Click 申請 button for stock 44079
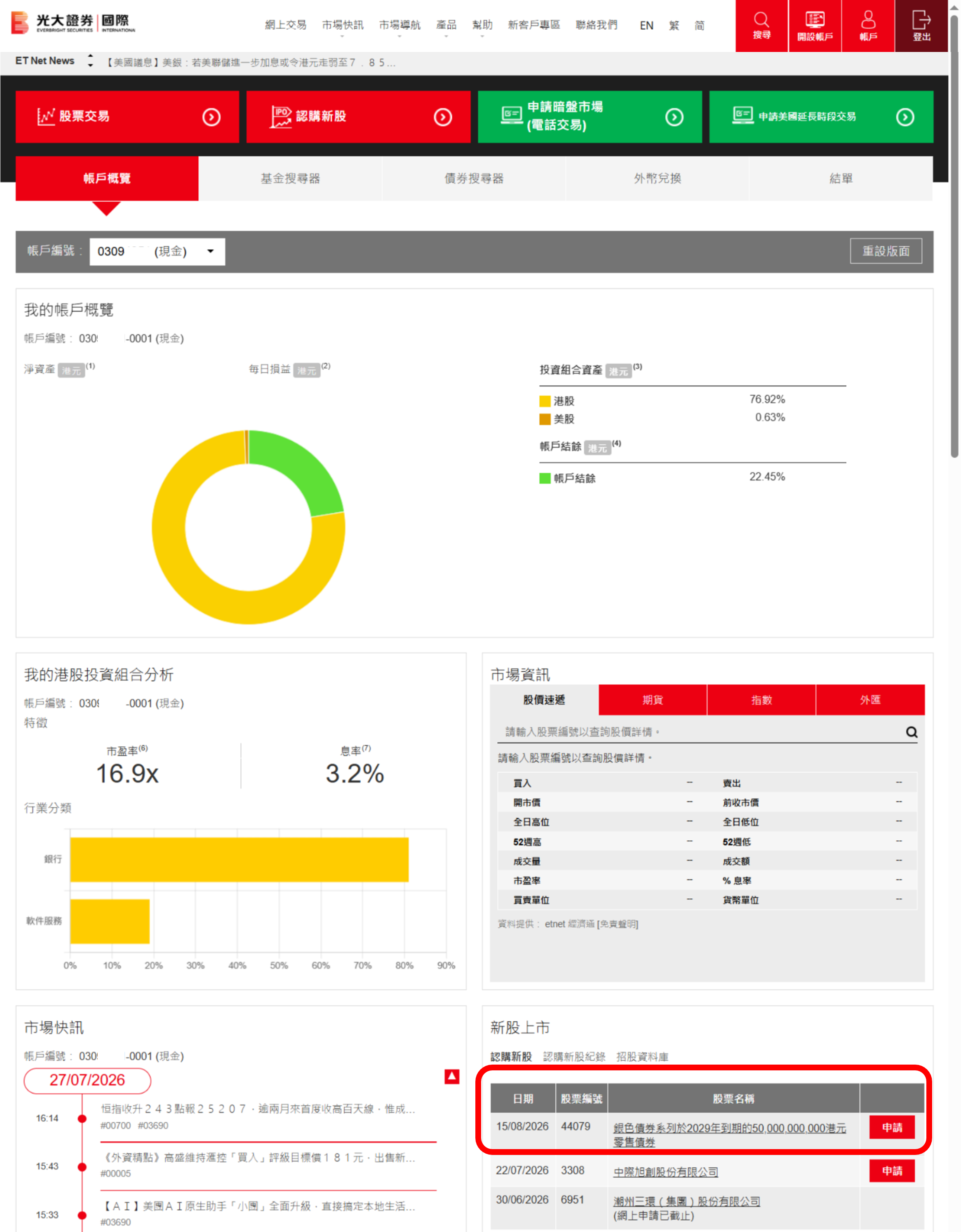 (x=892, y=1128)
